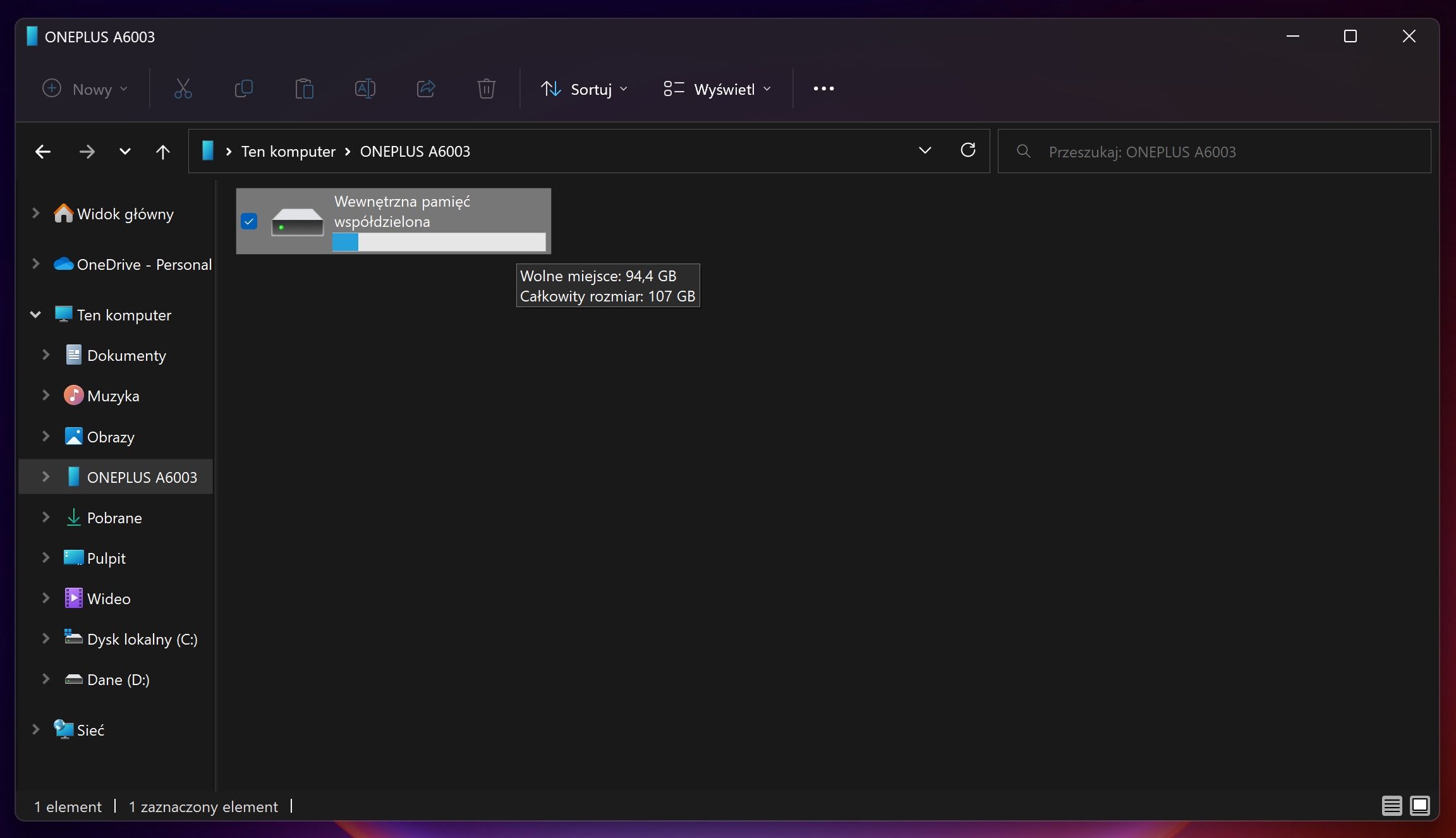Expand the Widok główny node

click(x=36, y=214)
